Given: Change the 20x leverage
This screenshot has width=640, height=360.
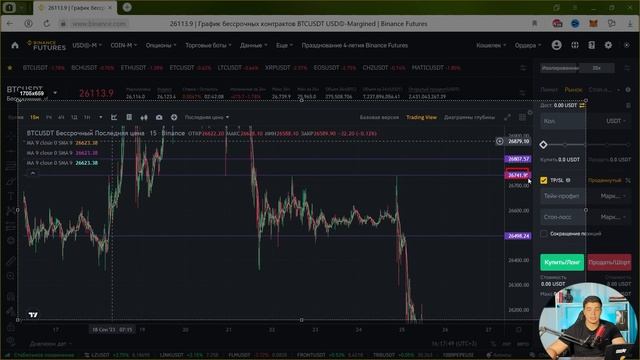Looking at the screenshot, I should pos(597,68).
